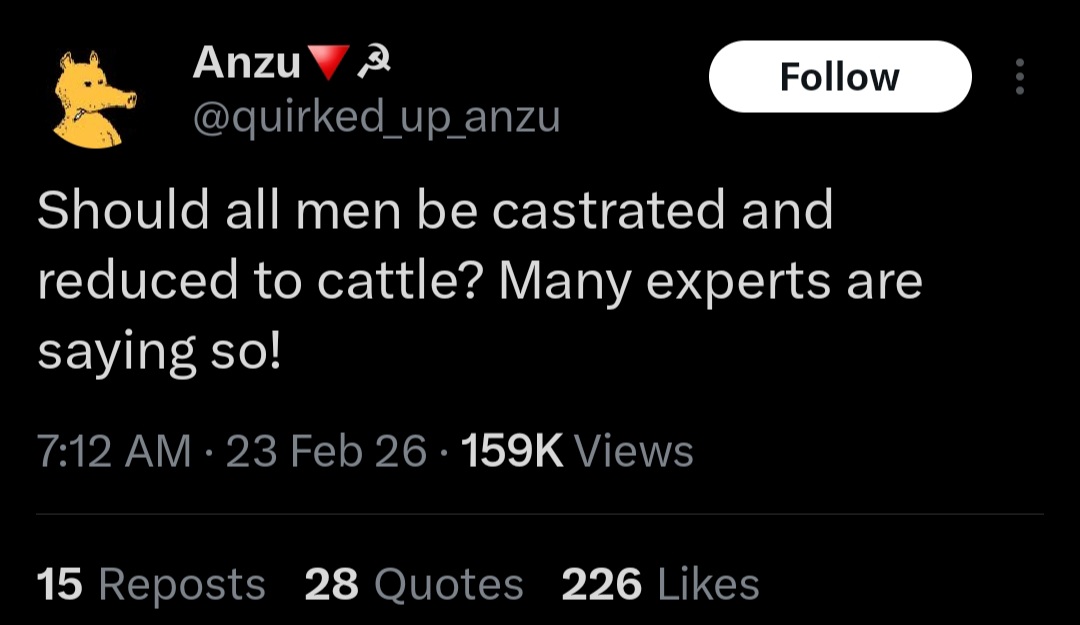Click the words 'saying so!'
1080x625 pixels.
(x=159, y=352)
